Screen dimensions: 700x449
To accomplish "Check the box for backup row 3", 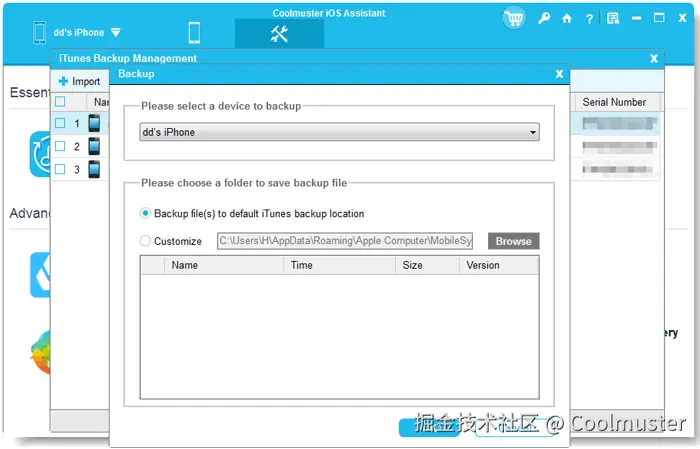I will pyautogui.click(x=60, y=169).
